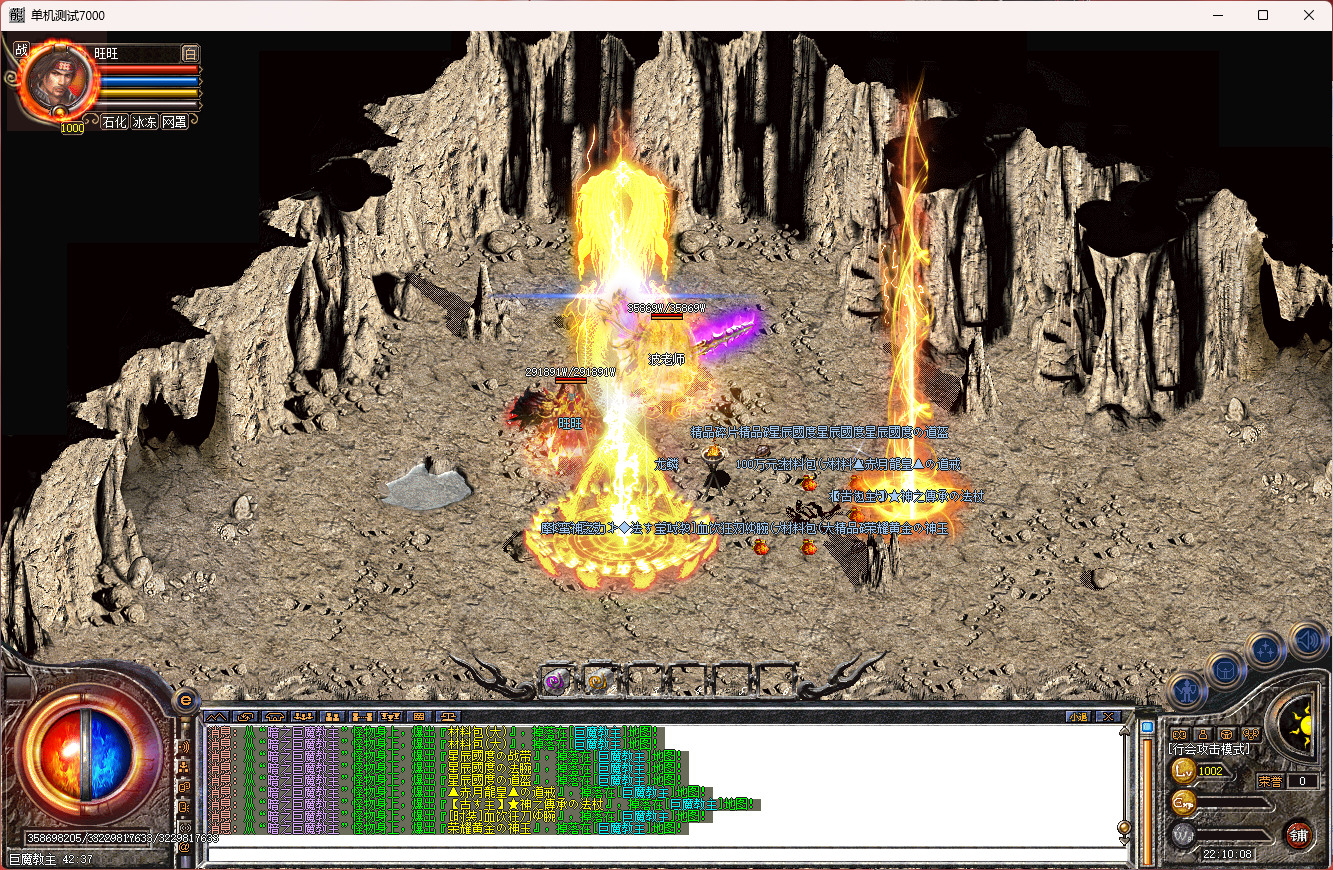Click the clock reading 22:10:08
This screenshot has height=870, width=1333.
(x=1227, y=854)
